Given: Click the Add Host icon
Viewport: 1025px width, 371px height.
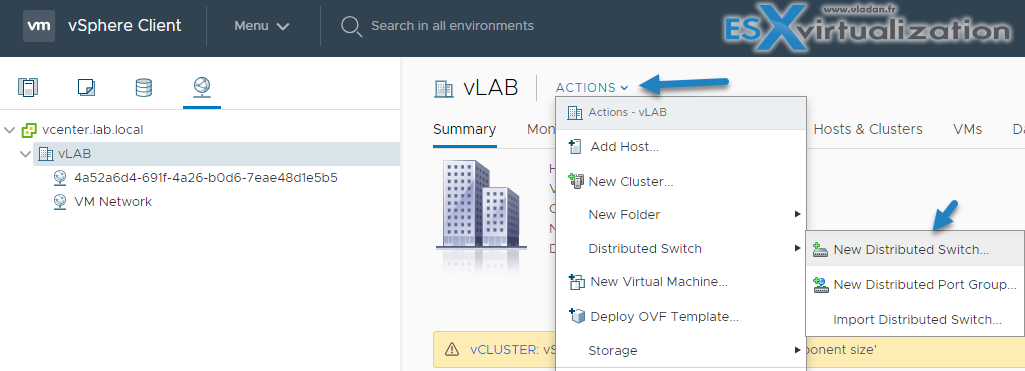Looking at the screenshot, I should [x=575, y=146].
